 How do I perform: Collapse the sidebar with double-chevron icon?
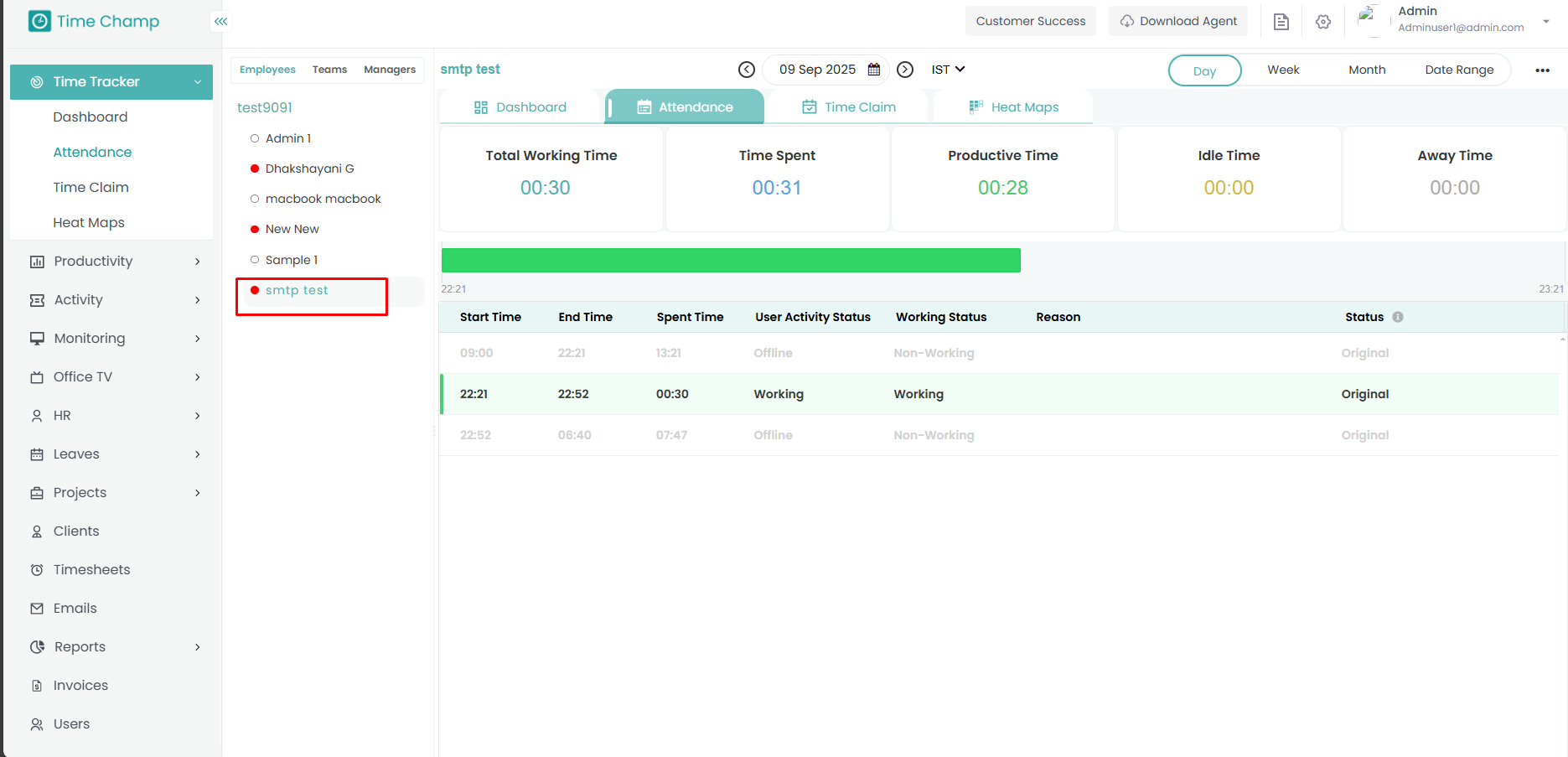220,22
